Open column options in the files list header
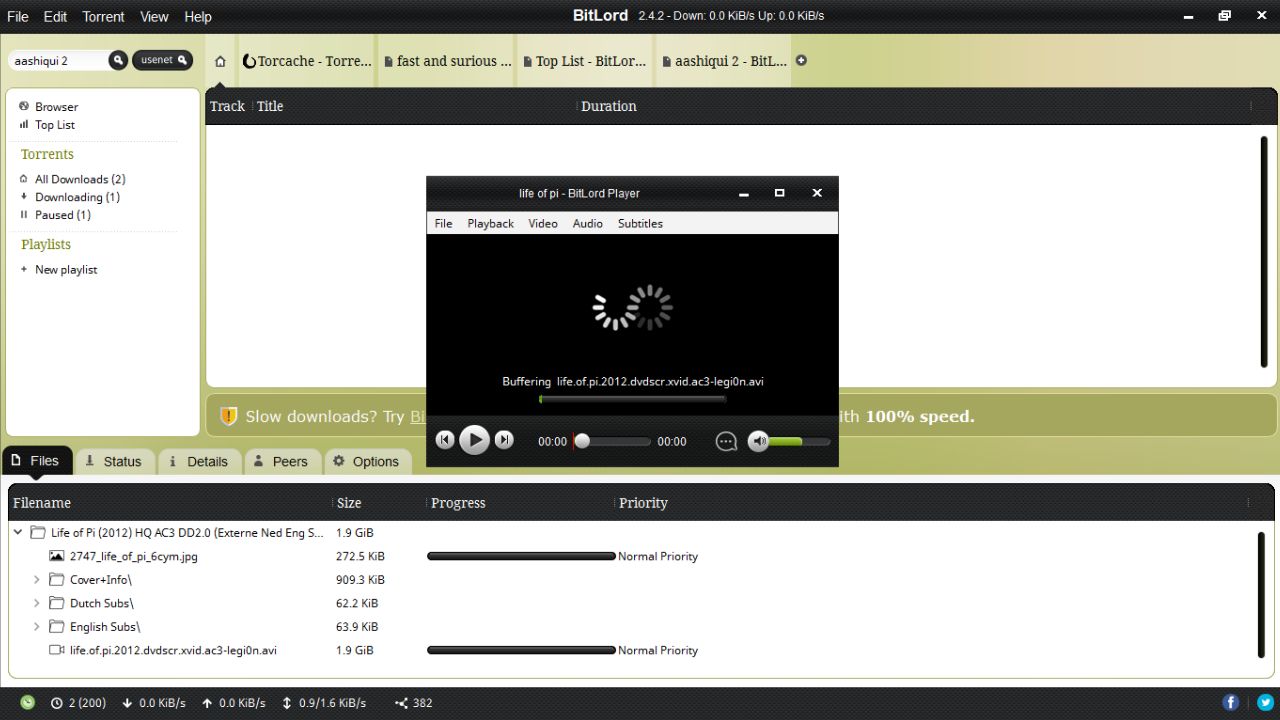 point(1248,503)
